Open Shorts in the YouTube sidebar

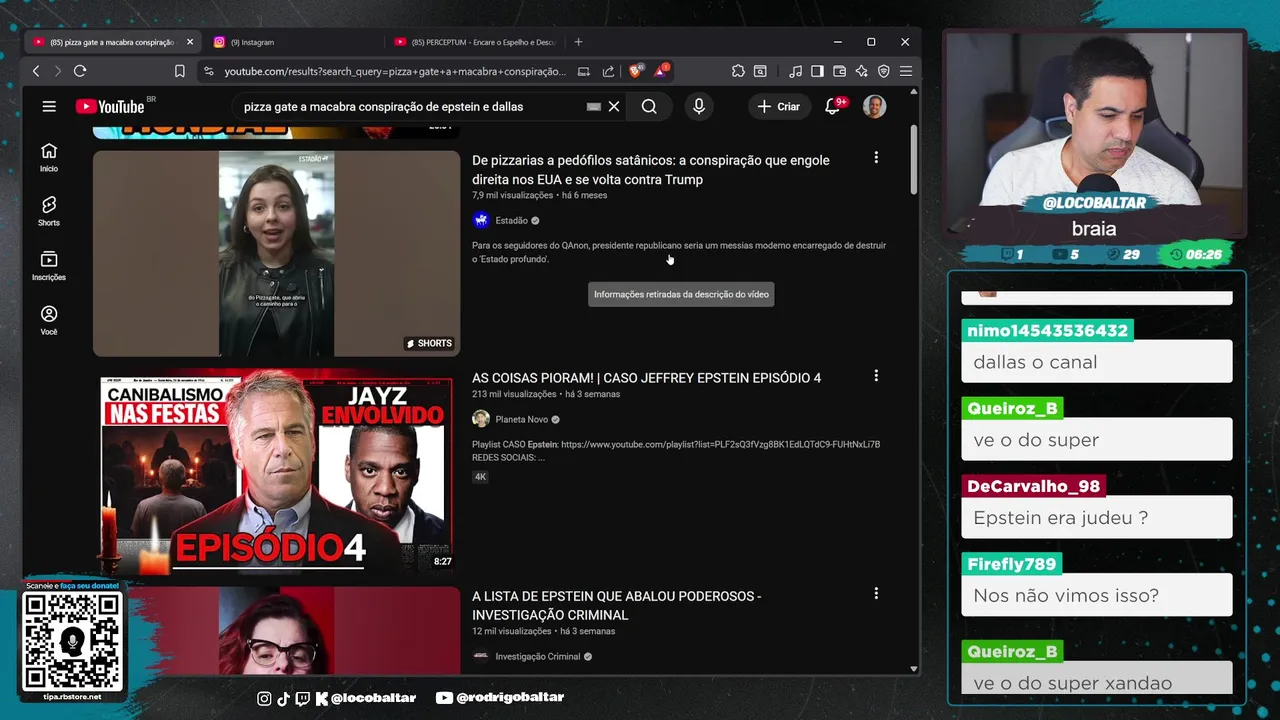click(x=49, y=212)
